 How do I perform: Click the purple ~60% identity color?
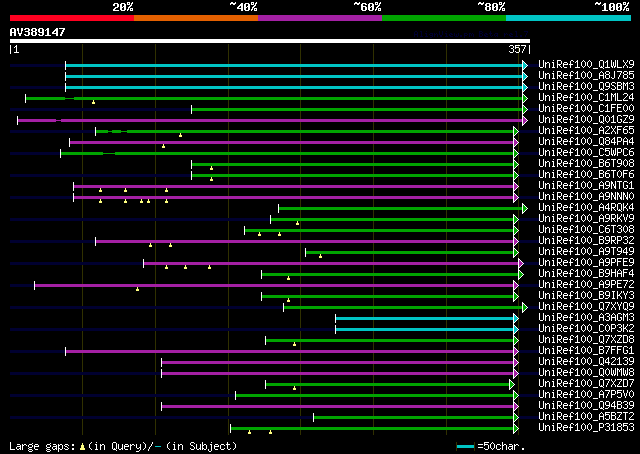point(320,18)
